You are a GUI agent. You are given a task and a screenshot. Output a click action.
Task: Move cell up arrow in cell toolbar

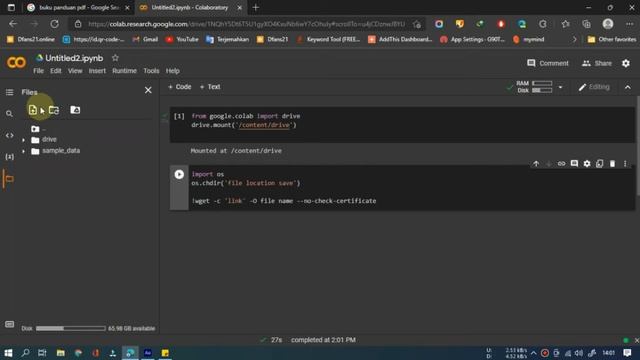tap(536, 164)
